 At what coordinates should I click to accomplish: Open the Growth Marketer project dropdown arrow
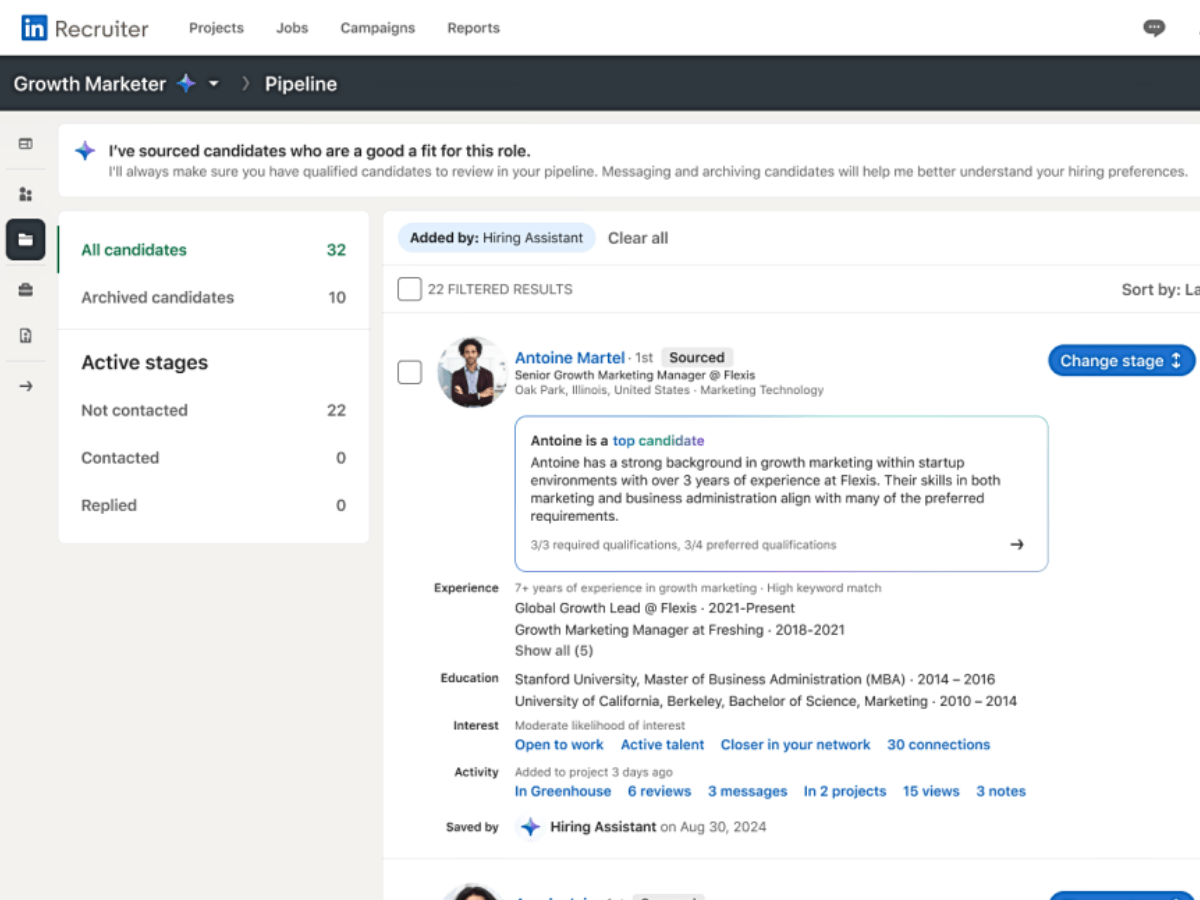[213, 85]
